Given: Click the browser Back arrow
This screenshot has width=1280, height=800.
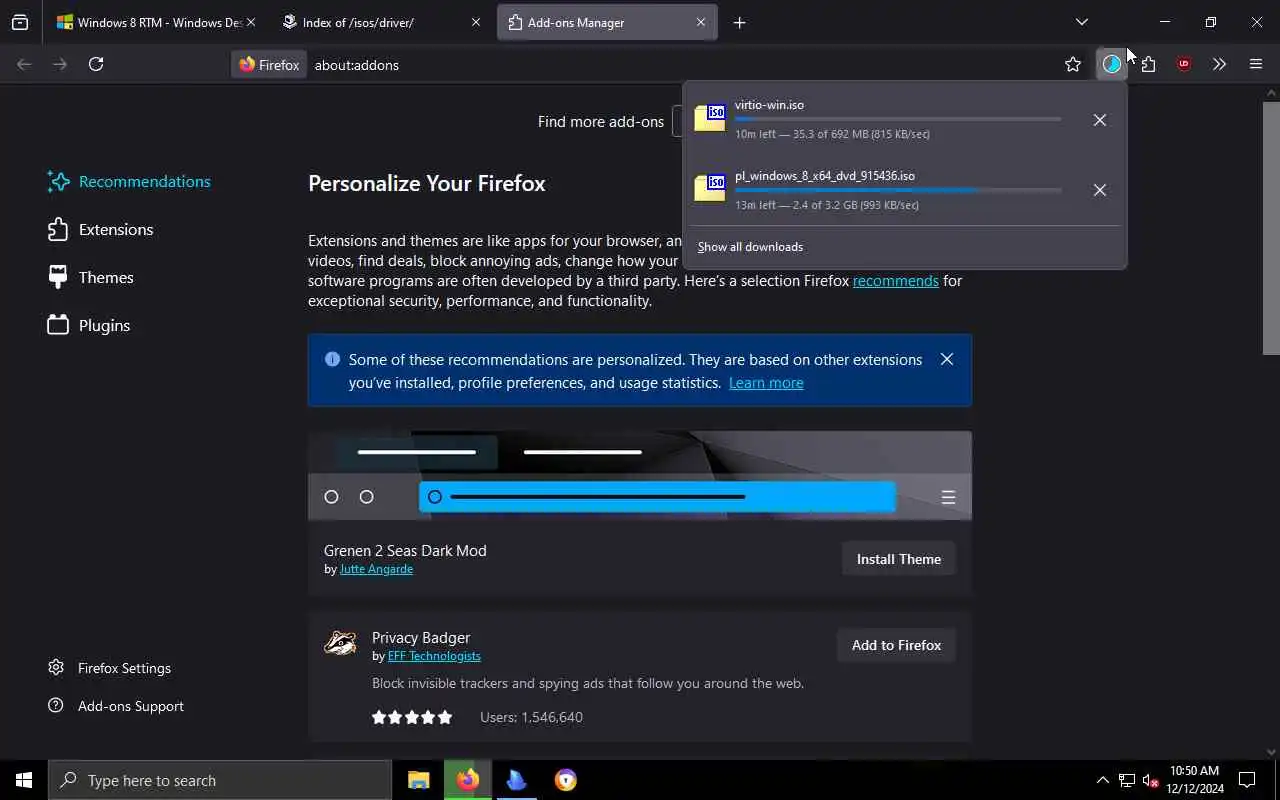Looking at the screenshot, I should [24, 64].
